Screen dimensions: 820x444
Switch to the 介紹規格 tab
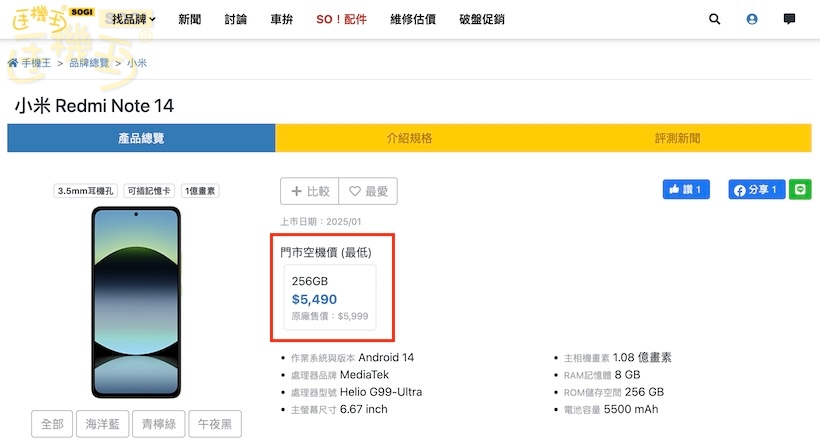pos(409,138)
